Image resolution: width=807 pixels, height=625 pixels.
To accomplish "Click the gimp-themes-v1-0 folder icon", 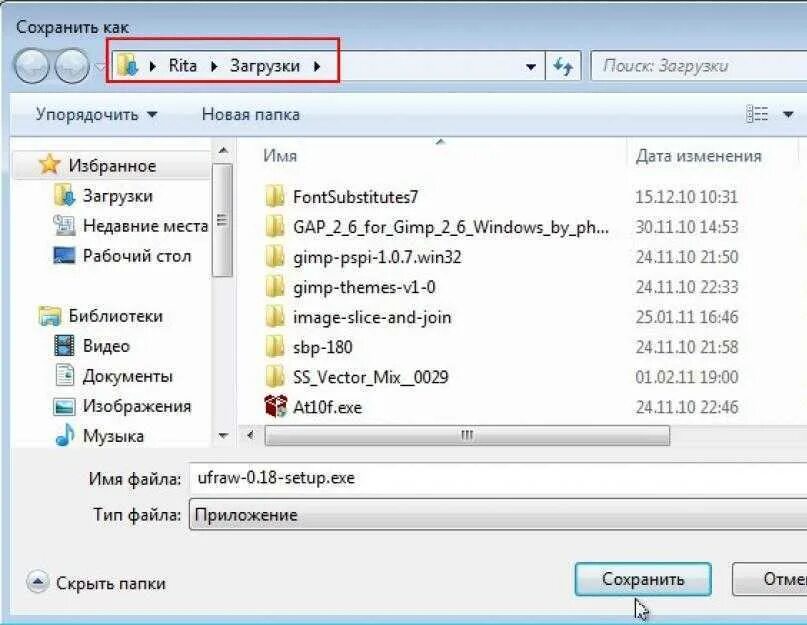I will (275, 286).
